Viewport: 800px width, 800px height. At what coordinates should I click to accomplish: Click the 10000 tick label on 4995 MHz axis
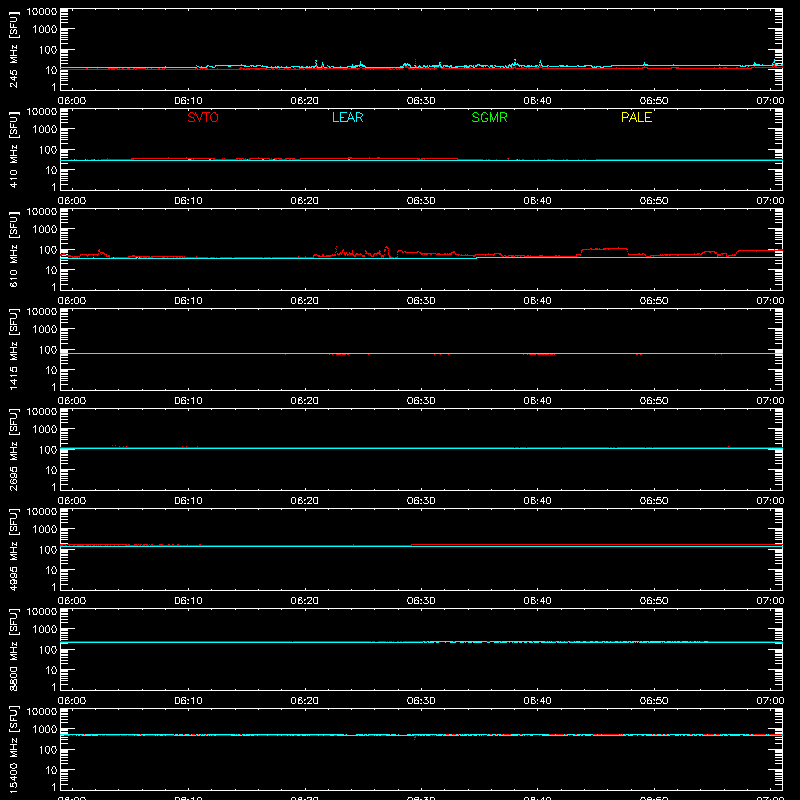point(42,512)
